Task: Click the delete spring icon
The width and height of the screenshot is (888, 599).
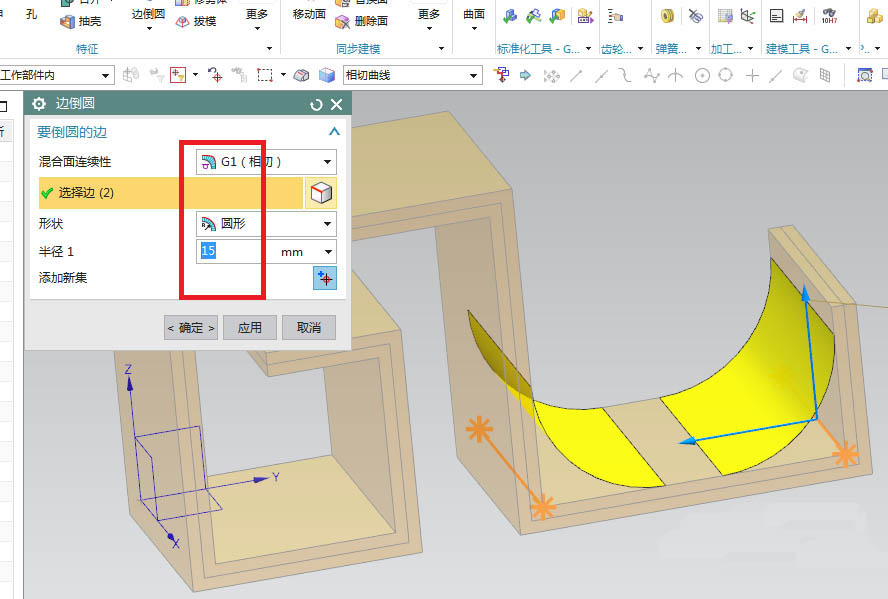Action: coord(695,16)
